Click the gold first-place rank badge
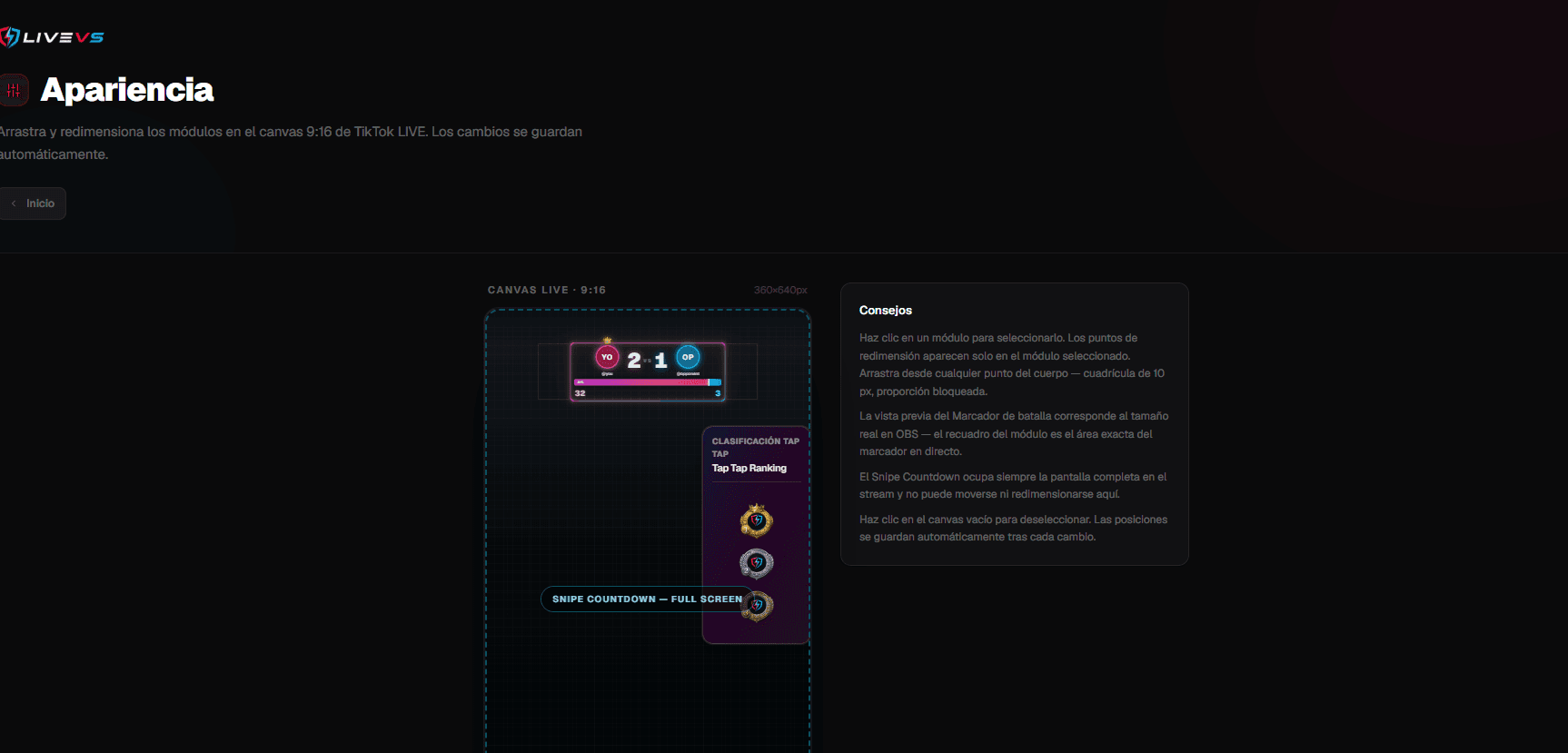Screen dimensions: 1568x753 [x=756, y=520]
